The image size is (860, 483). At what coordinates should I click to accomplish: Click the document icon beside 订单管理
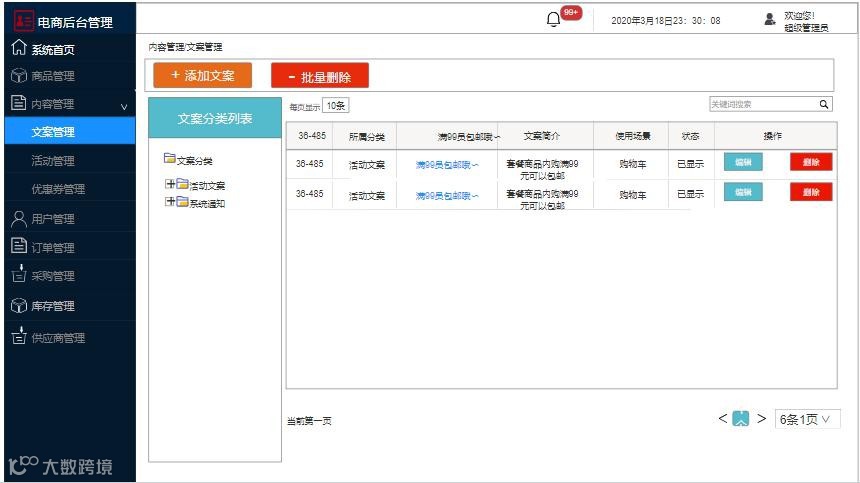pos(19,246)
